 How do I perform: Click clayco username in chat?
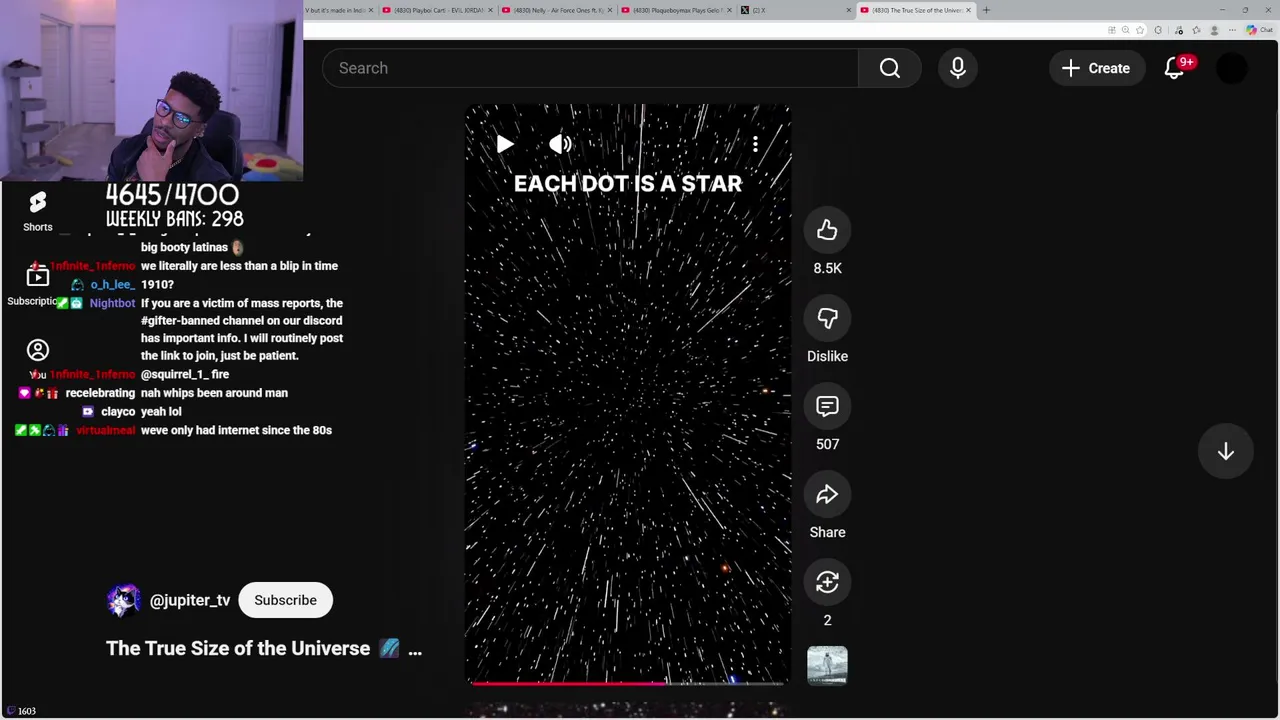pyautogui.click(x=118, y=412)
